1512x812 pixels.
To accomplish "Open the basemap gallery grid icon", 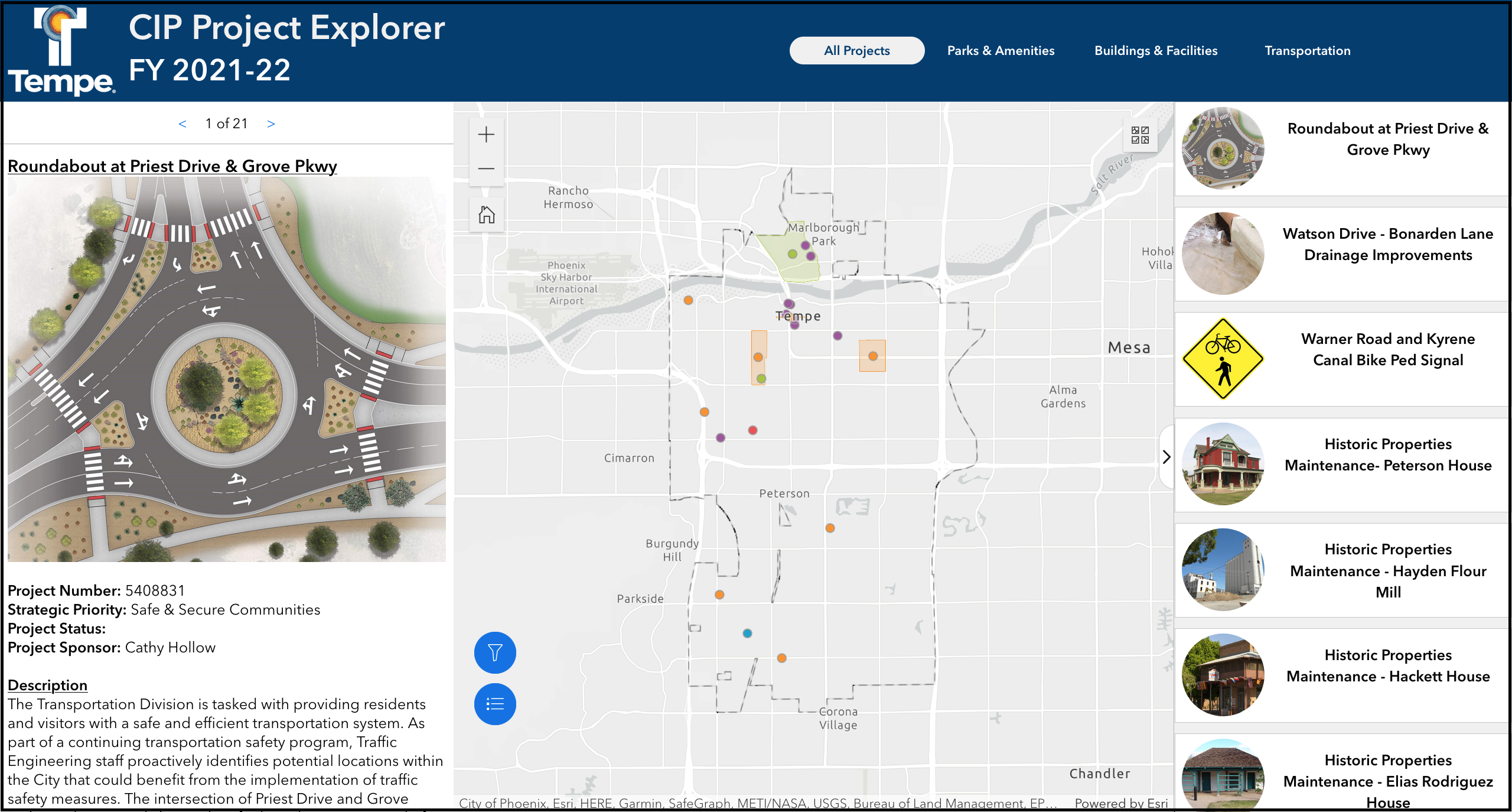I will (1140, 135).
